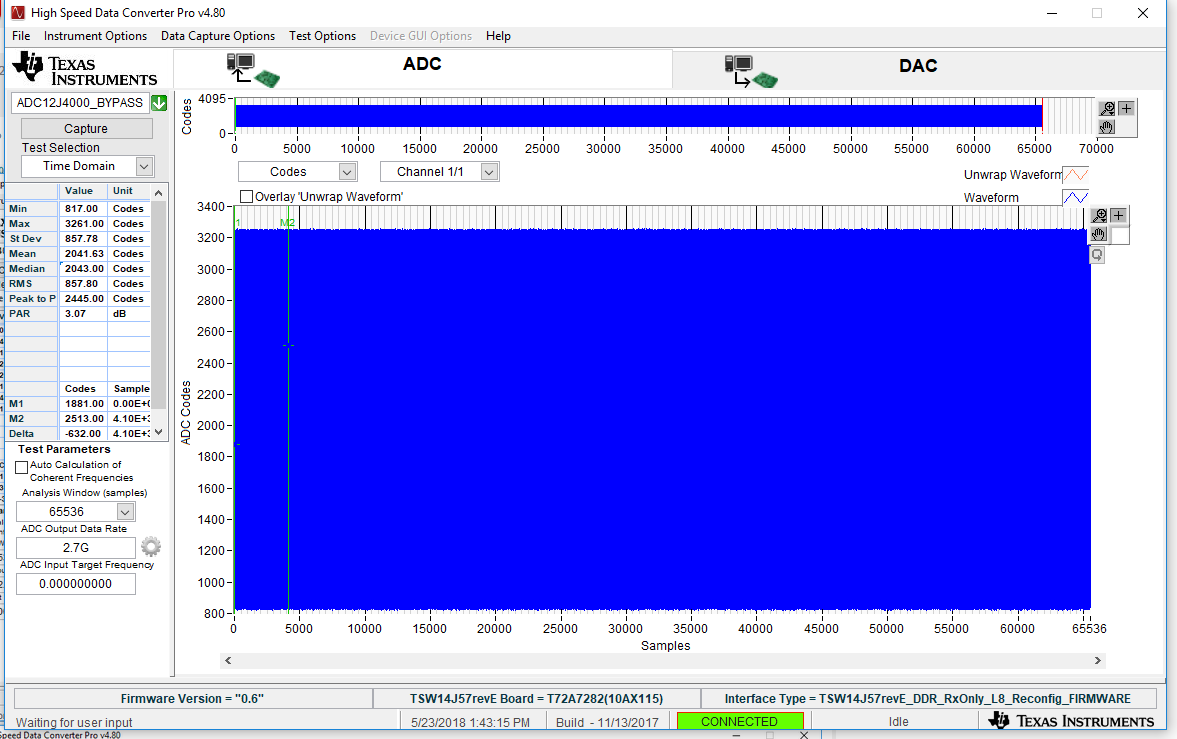Screen dimensions: 1177x739
Task: Open the Codes display format dropdown
Action: pyautogui.click(x=347, y=172)
